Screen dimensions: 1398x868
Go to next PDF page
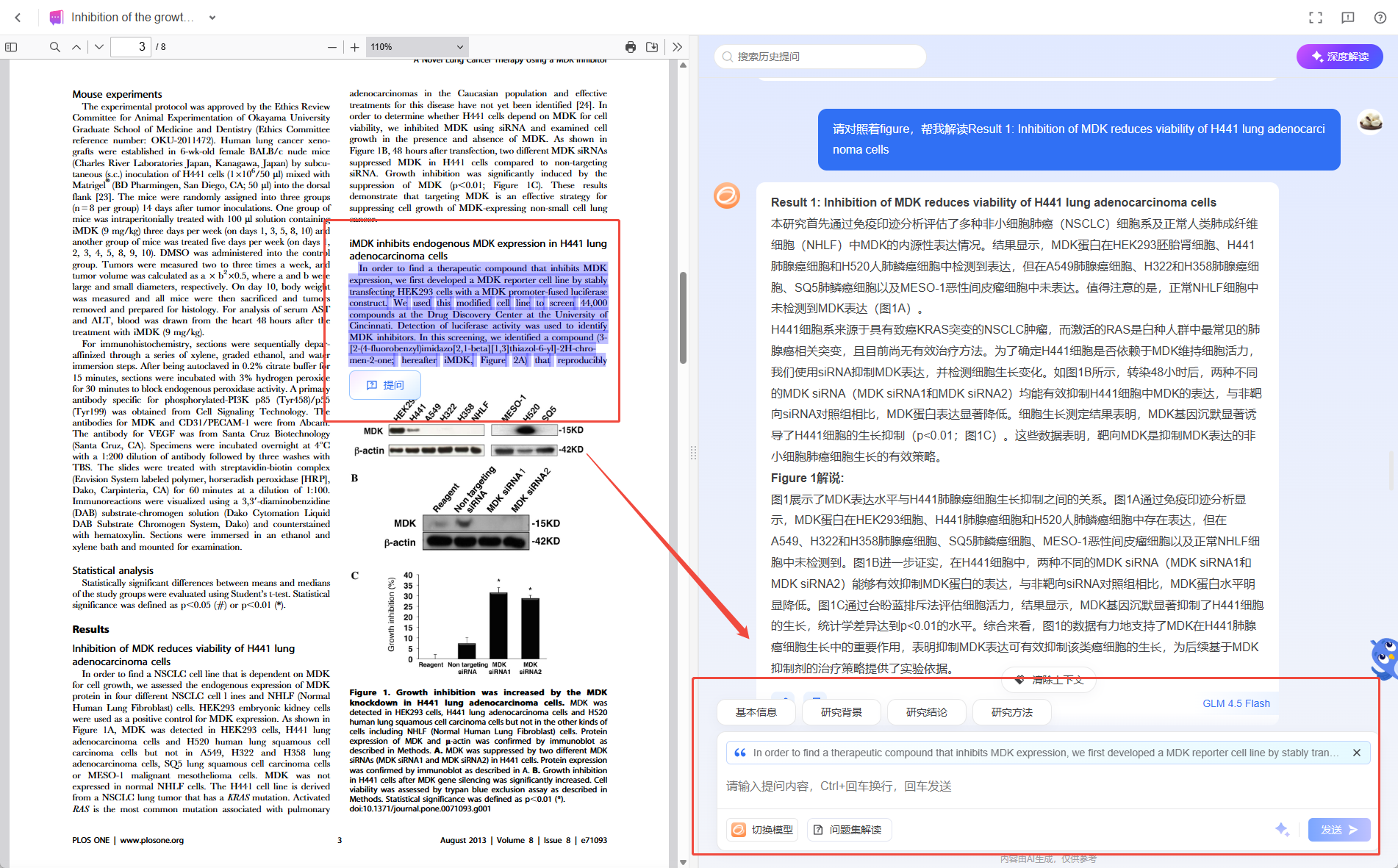99,47
